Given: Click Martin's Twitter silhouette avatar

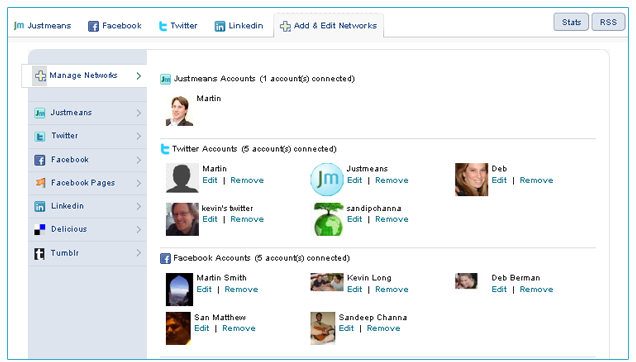Looking at the screenshot, I should 182,178.
